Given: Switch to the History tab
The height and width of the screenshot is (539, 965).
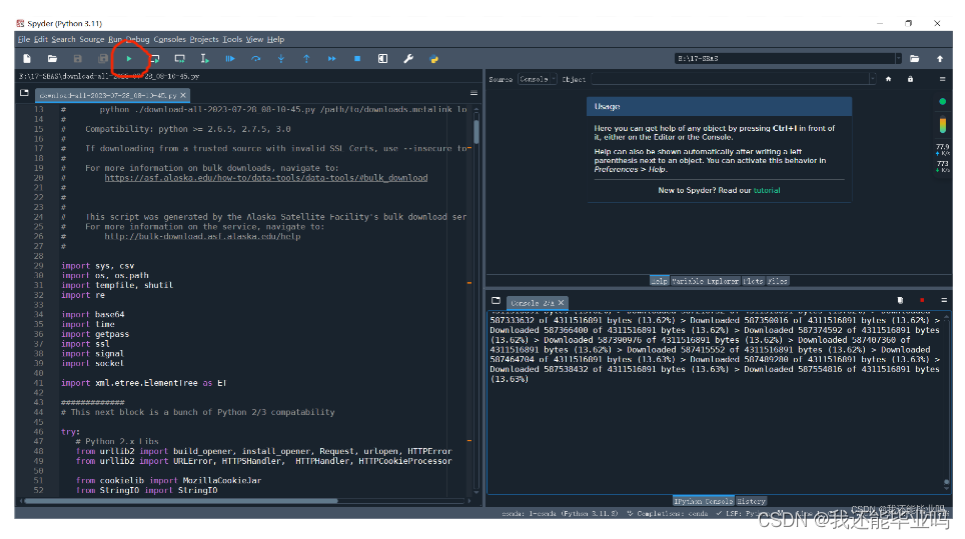Looking at the screenshot, I should point(751,501).
